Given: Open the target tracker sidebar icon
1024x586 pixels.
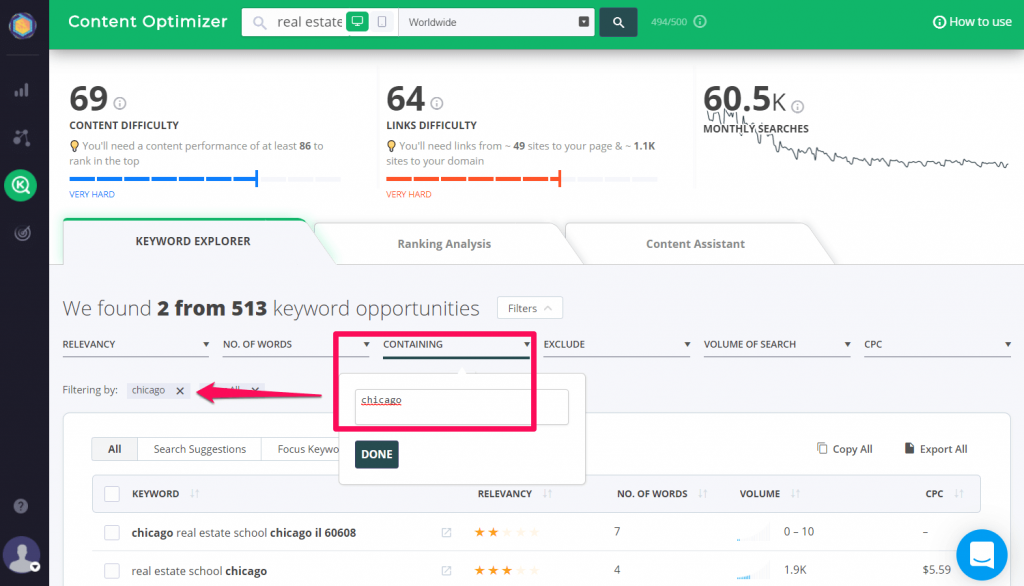Looking at the screenshot, I should [22, 233].
